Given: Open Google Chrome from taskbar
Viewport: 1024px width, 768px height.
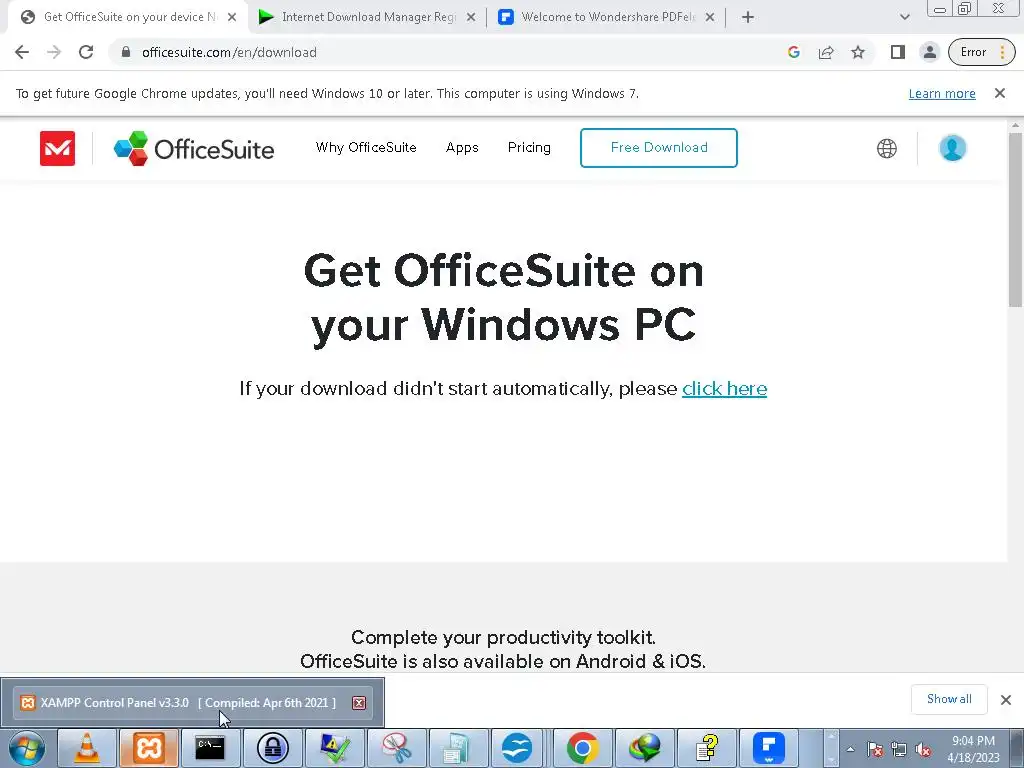Looking at the screenshot, I should click(x=583, y=748).
